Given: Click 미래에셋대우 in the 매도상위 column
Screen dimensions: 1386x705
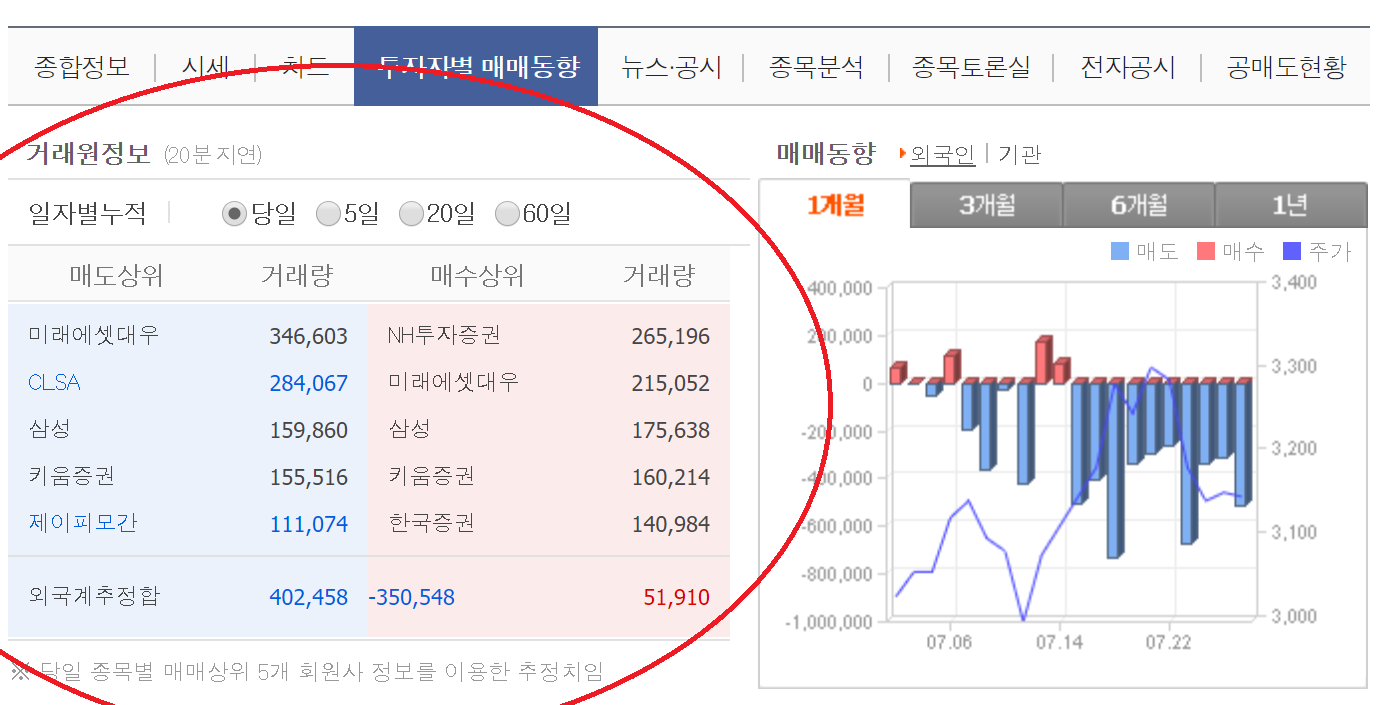Looking at the screenshot, I should tap(94, 335).
